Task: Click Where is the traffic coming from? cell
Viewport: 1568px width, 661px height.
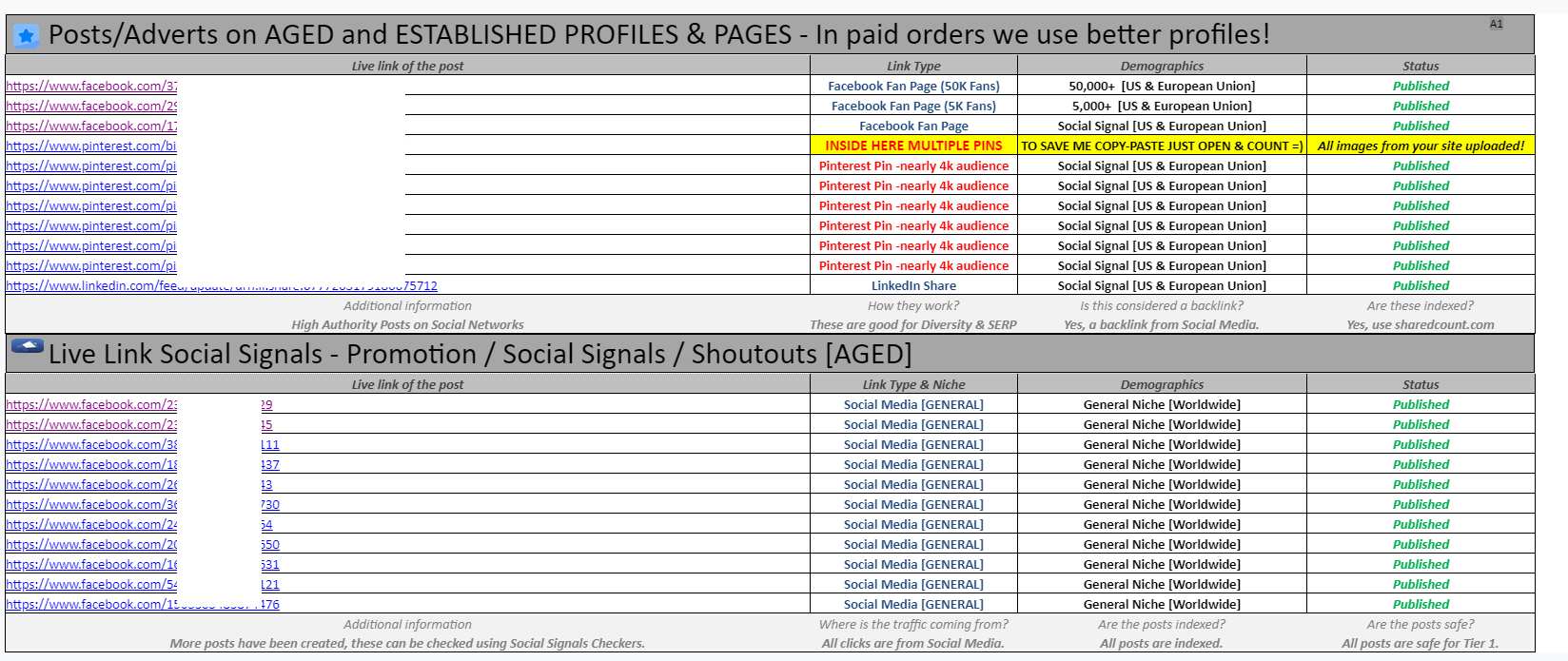Action: coord(913,624)
